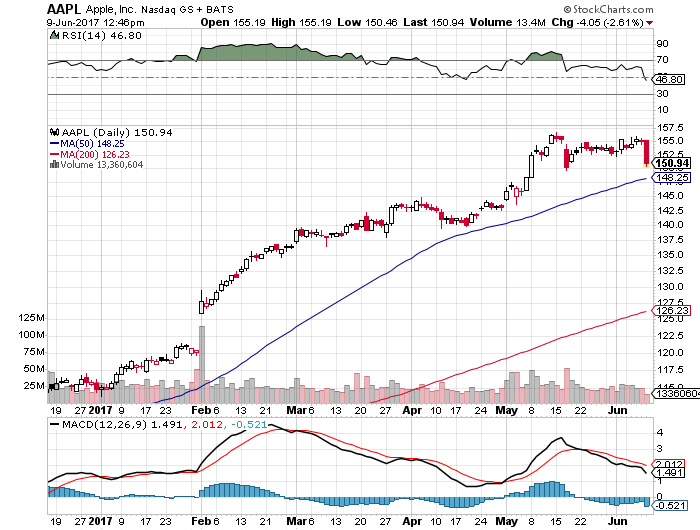Click the green RSI indicator icon
The height and width of the screenshot is (530, 700).
tap(54, 35)
